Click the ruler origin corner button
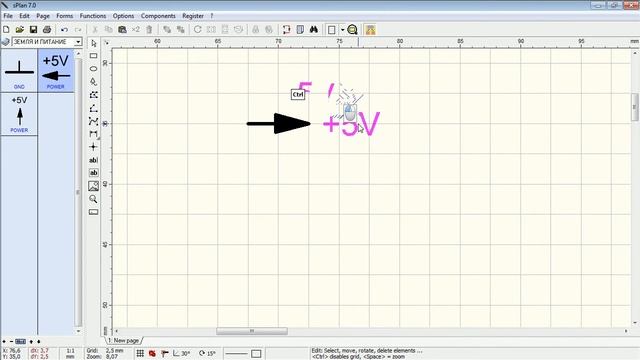 [106, 42]
